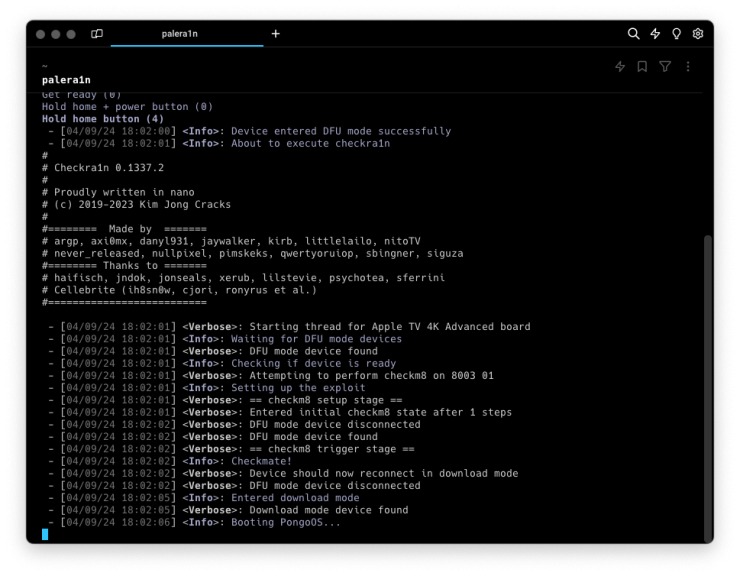Open the settings gear icon
The image size is (740, 576).
(698, 34)
